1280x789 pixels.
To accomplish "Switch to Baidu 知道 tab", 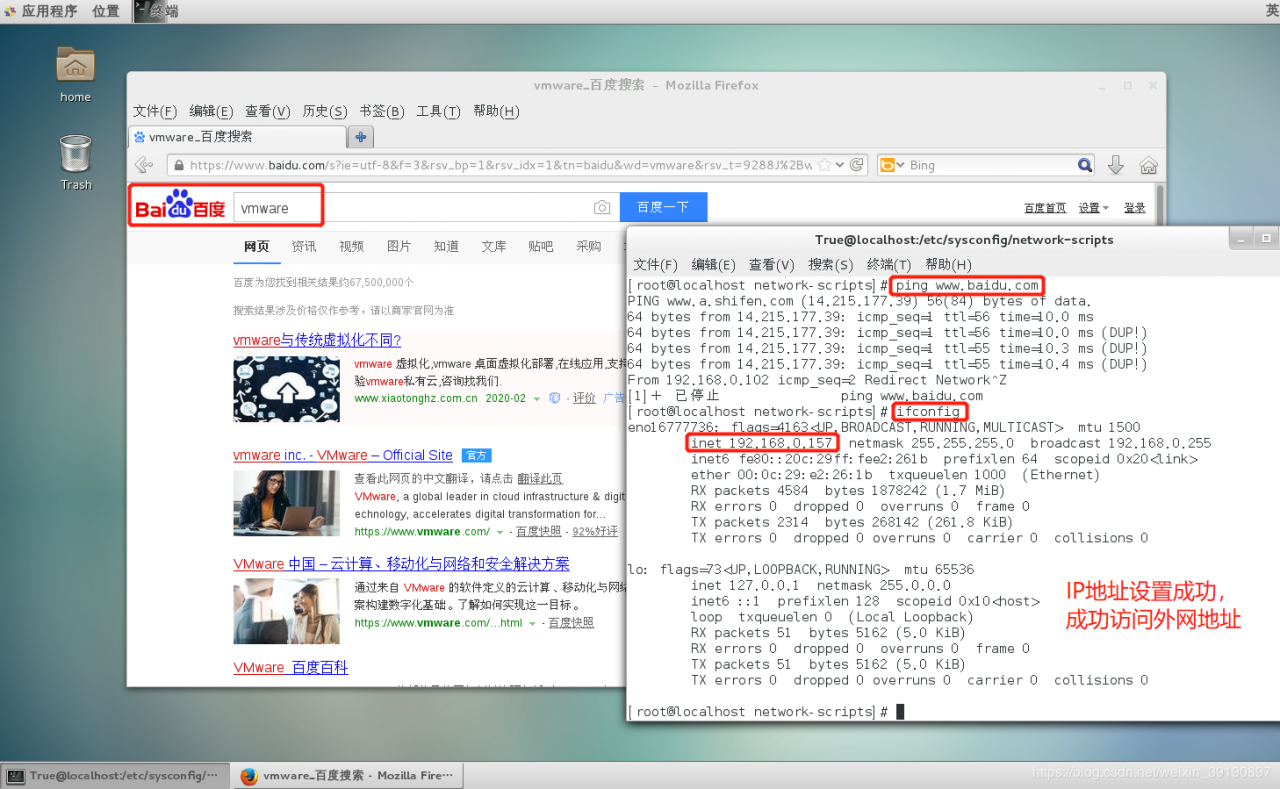I will click(x=446, y=246).
